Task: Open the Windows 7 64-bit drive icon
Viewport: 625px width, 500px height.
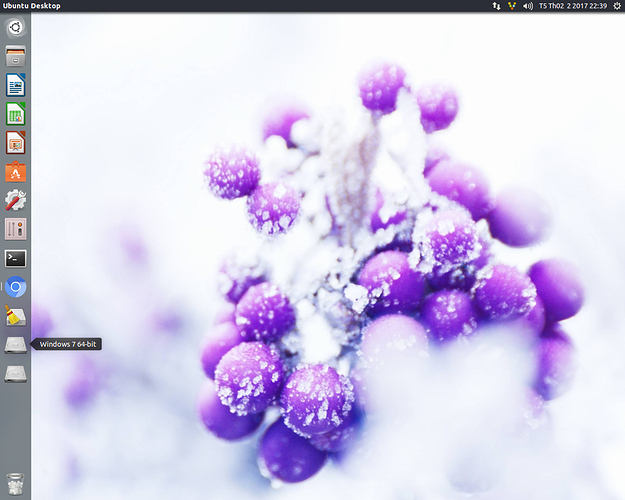Action: coord(16,345)
